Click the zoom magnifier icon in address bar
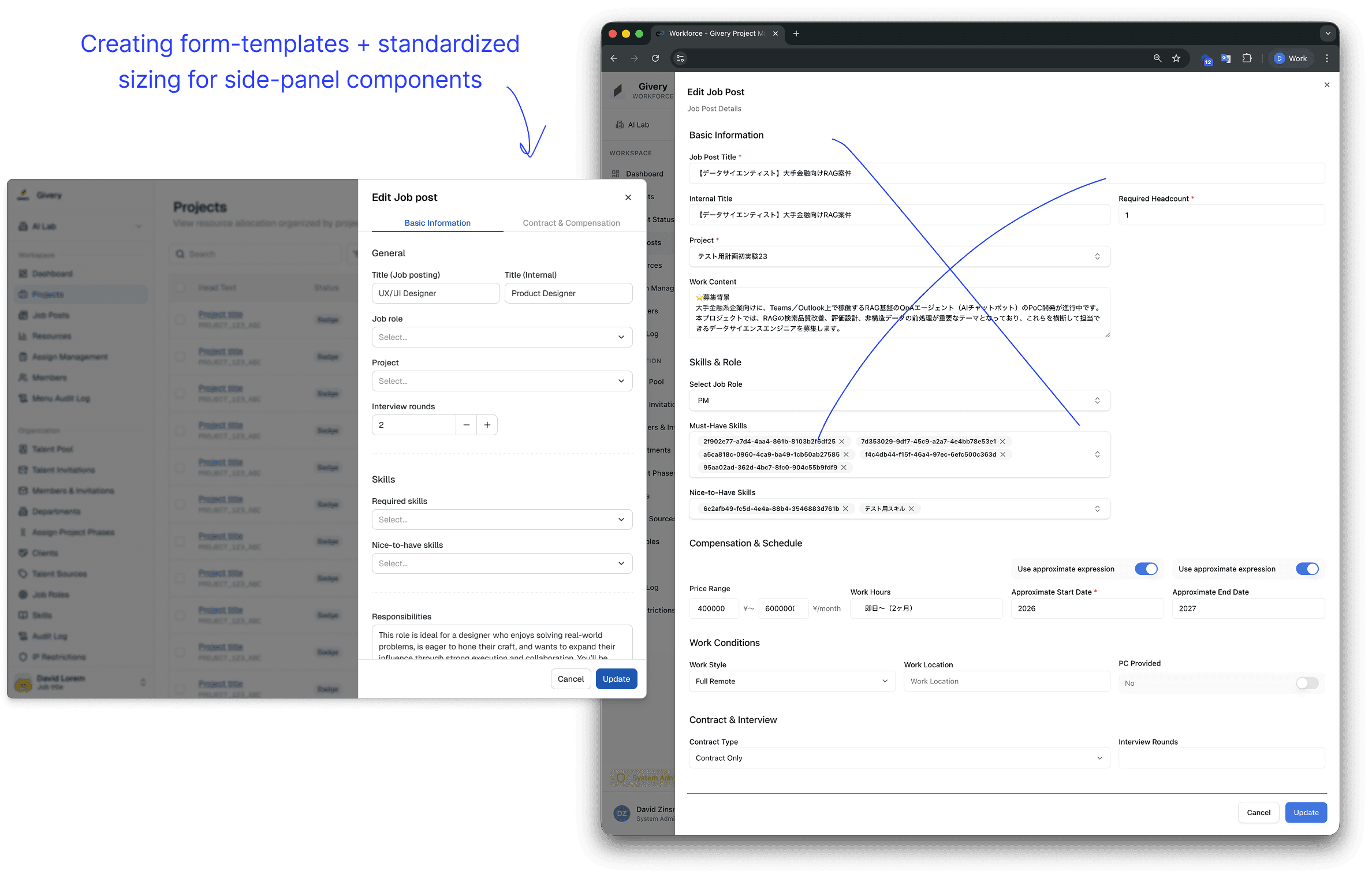 tap(1157, 58)
